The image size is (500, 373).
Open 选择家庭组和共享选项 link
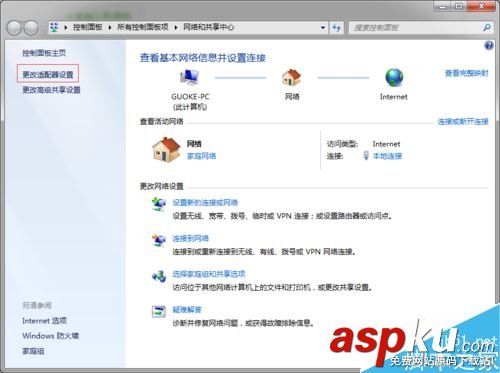(209, 274)
